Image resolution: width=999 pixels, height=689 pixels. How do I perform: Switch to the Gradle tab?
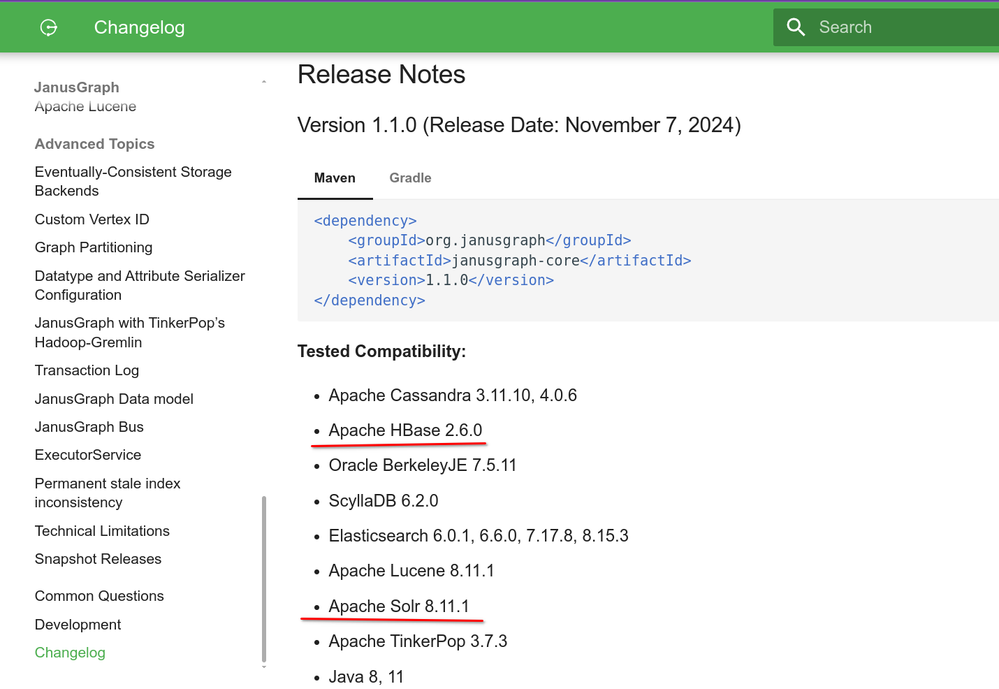tap(410, 178)
